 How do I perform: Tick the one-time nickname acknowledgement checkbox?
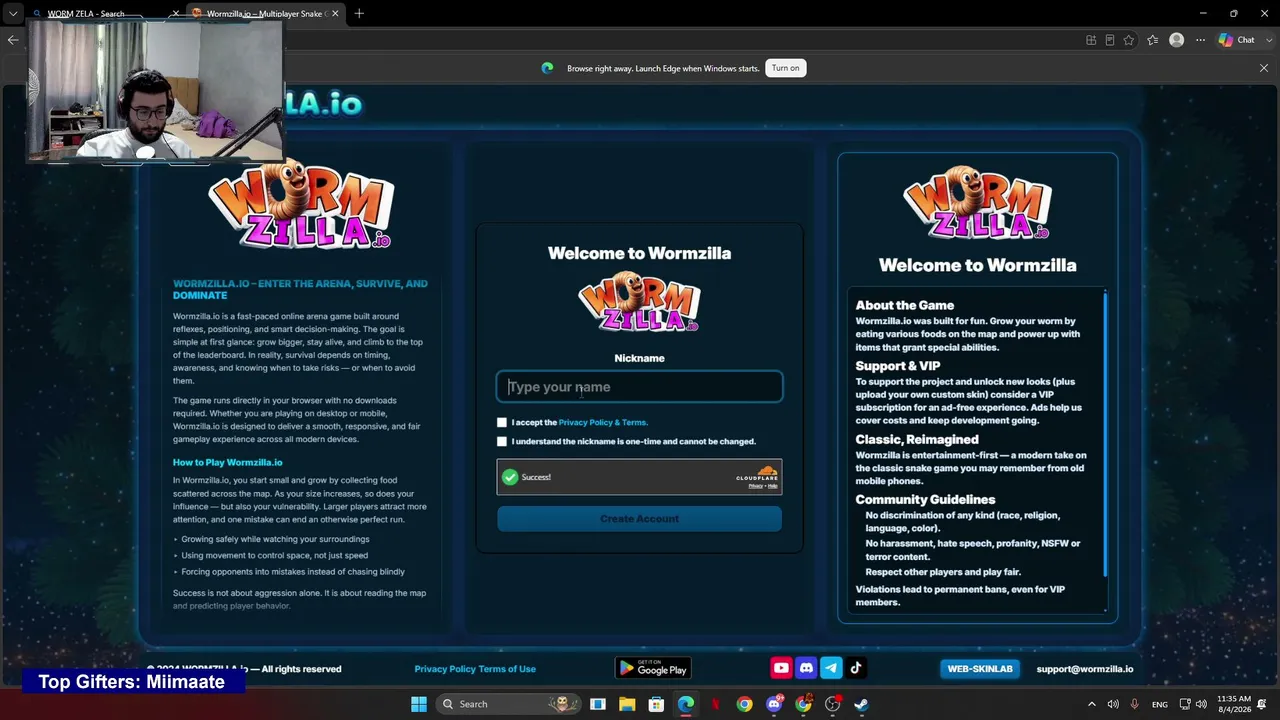coord(502,441)
